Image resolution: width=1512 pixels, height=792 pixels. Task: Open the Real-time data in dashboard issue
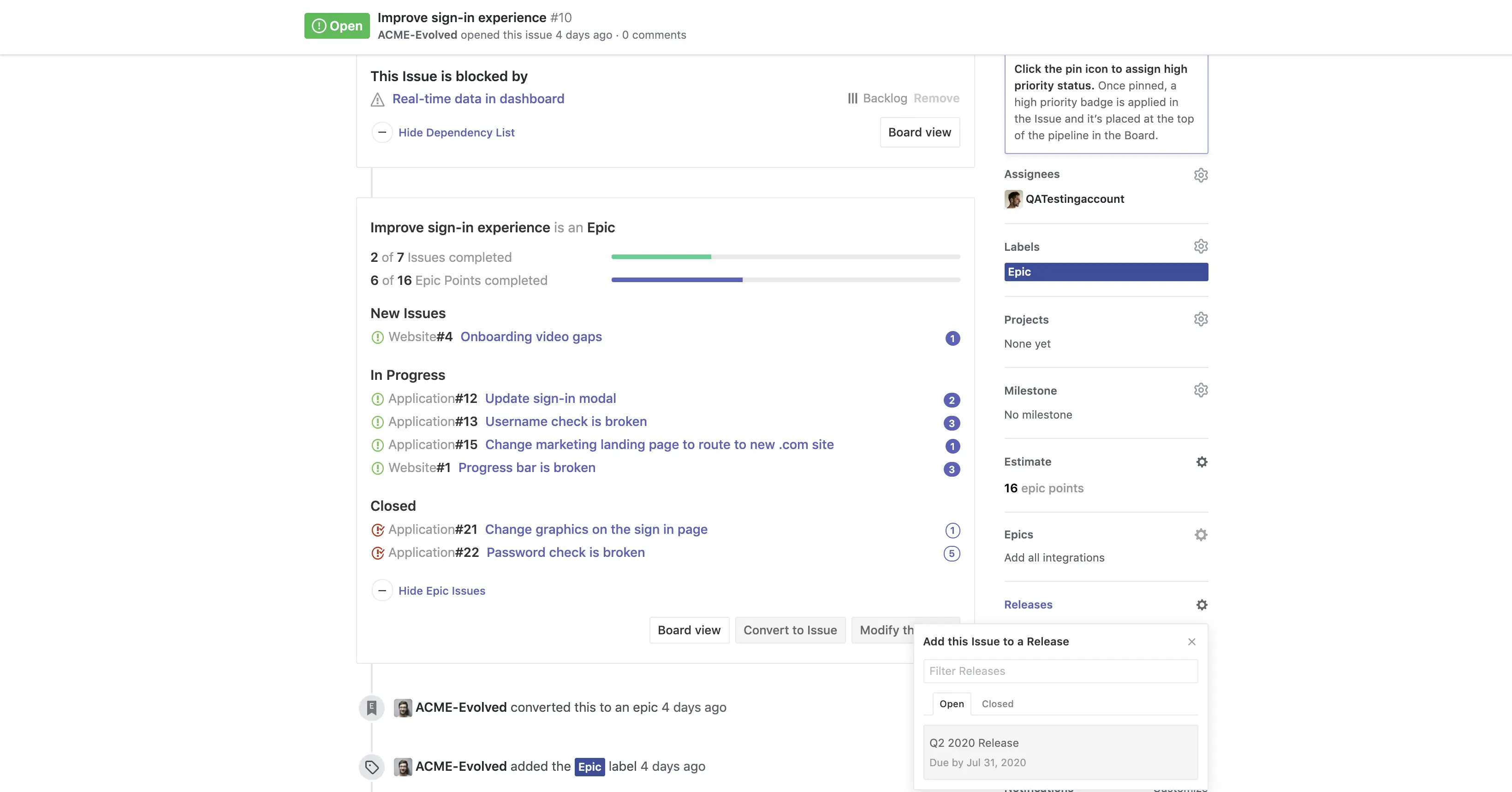point(478,99)
